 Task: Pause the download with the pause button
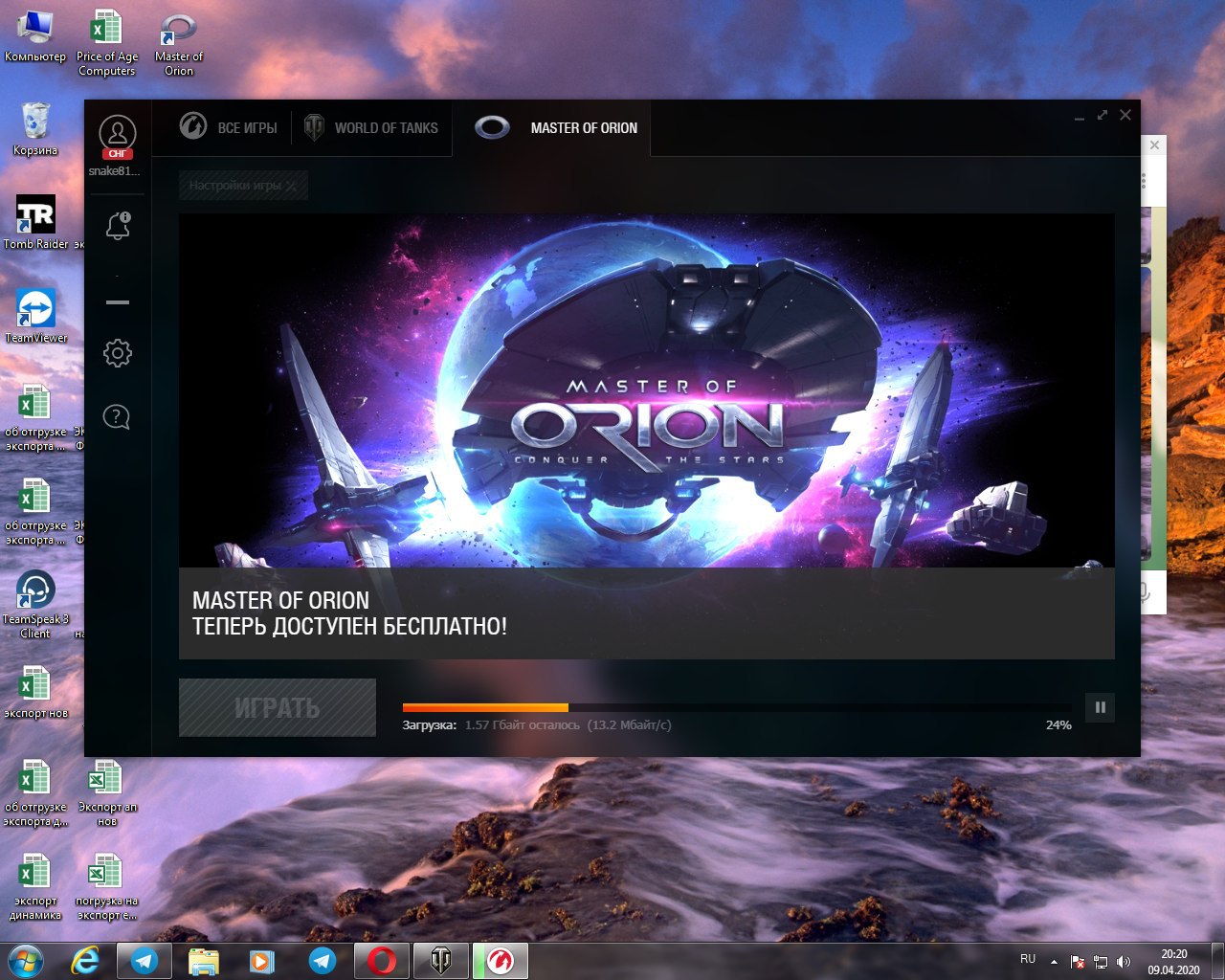tap(1100, 707)
